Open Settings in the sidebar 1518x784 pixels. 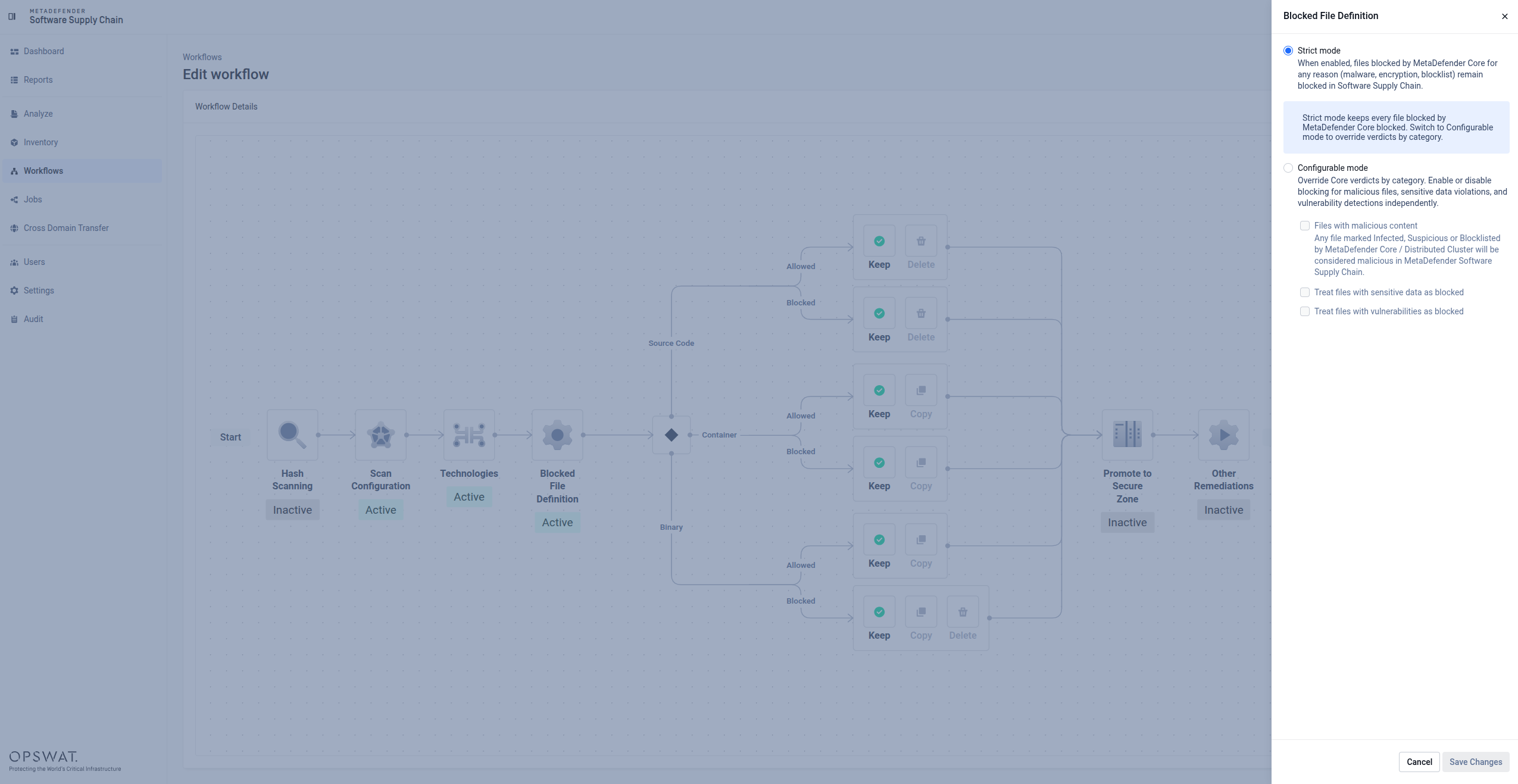click(x=82, y=291)
